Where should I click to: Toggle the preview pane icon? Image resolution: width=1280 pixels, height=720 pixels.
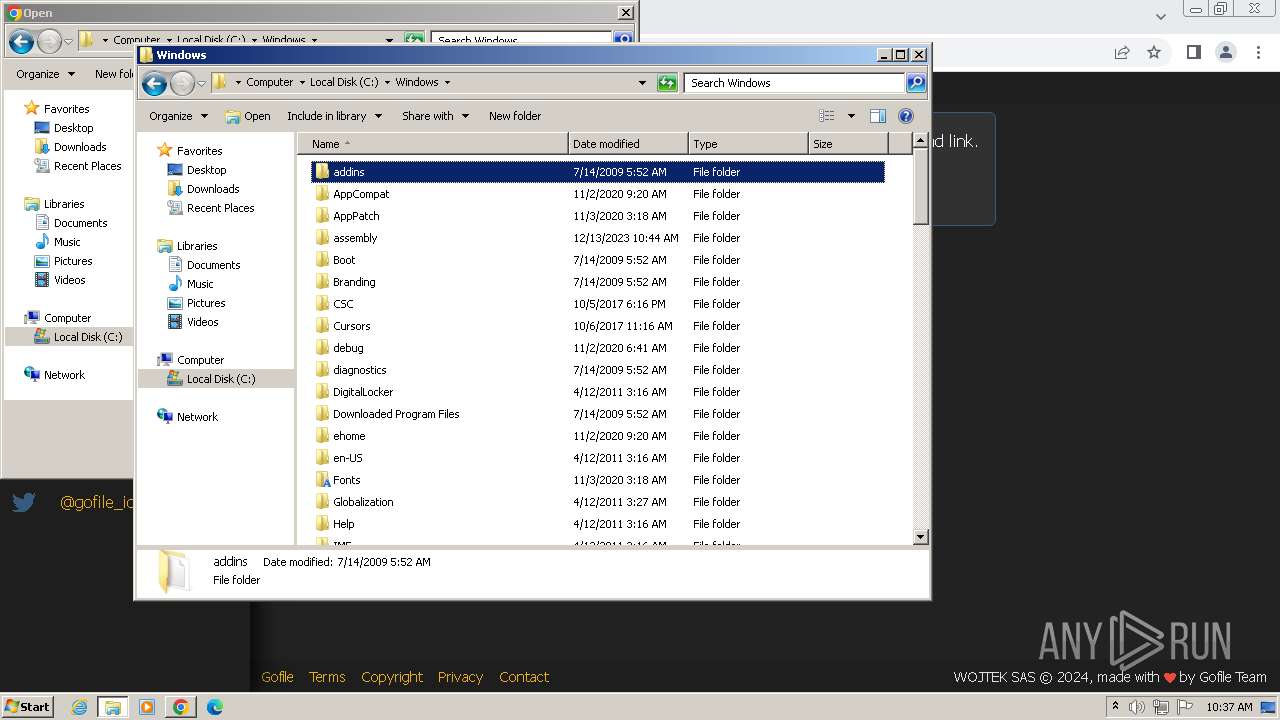(x=878, y=116)
